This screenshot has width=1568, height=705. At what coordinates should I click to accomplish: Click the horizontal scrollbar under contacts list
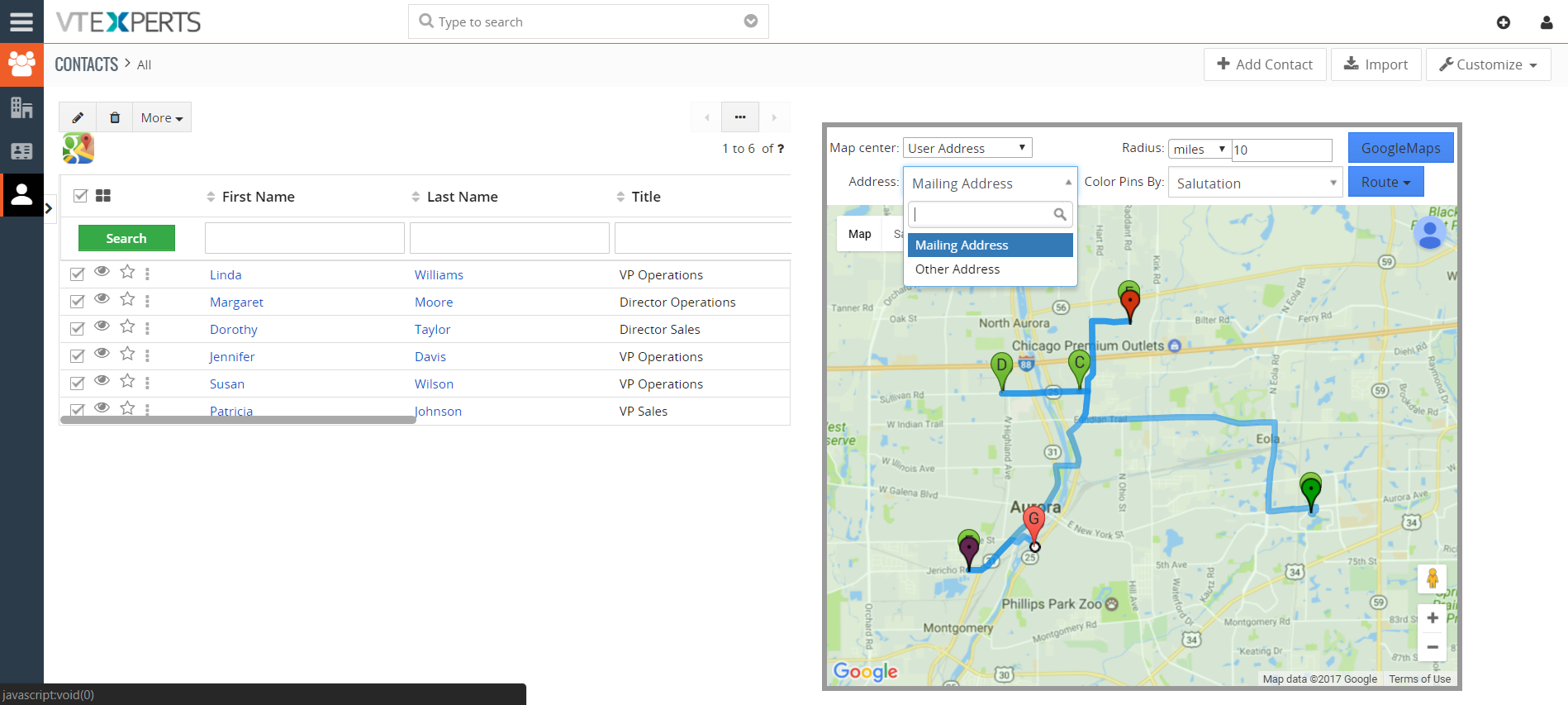tap(238, 420)
